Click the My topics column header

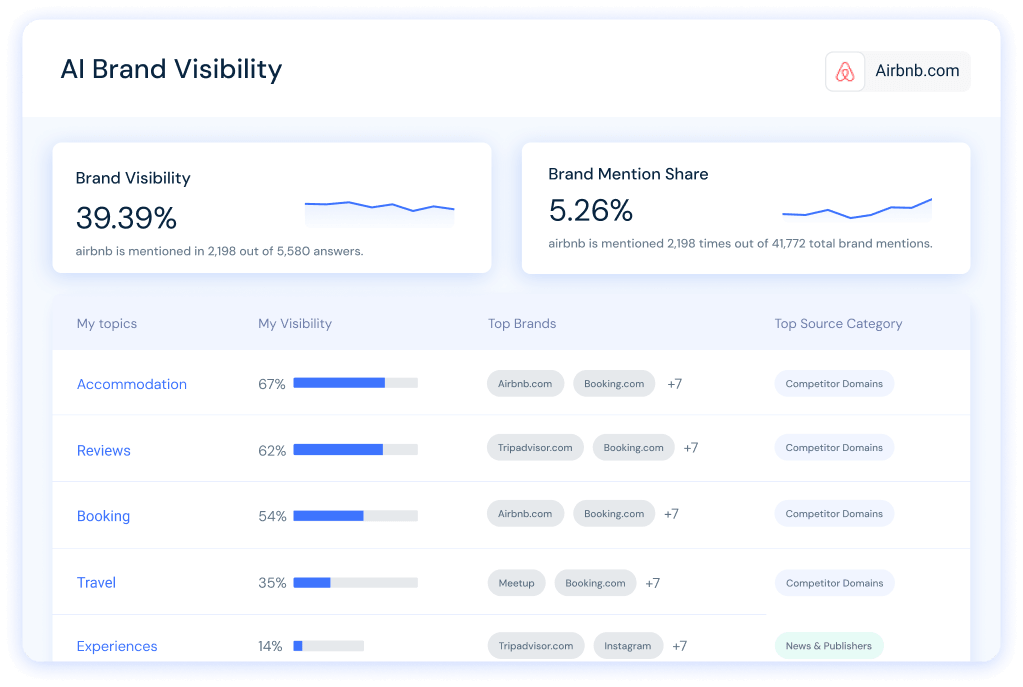click(x=107, y=324)
